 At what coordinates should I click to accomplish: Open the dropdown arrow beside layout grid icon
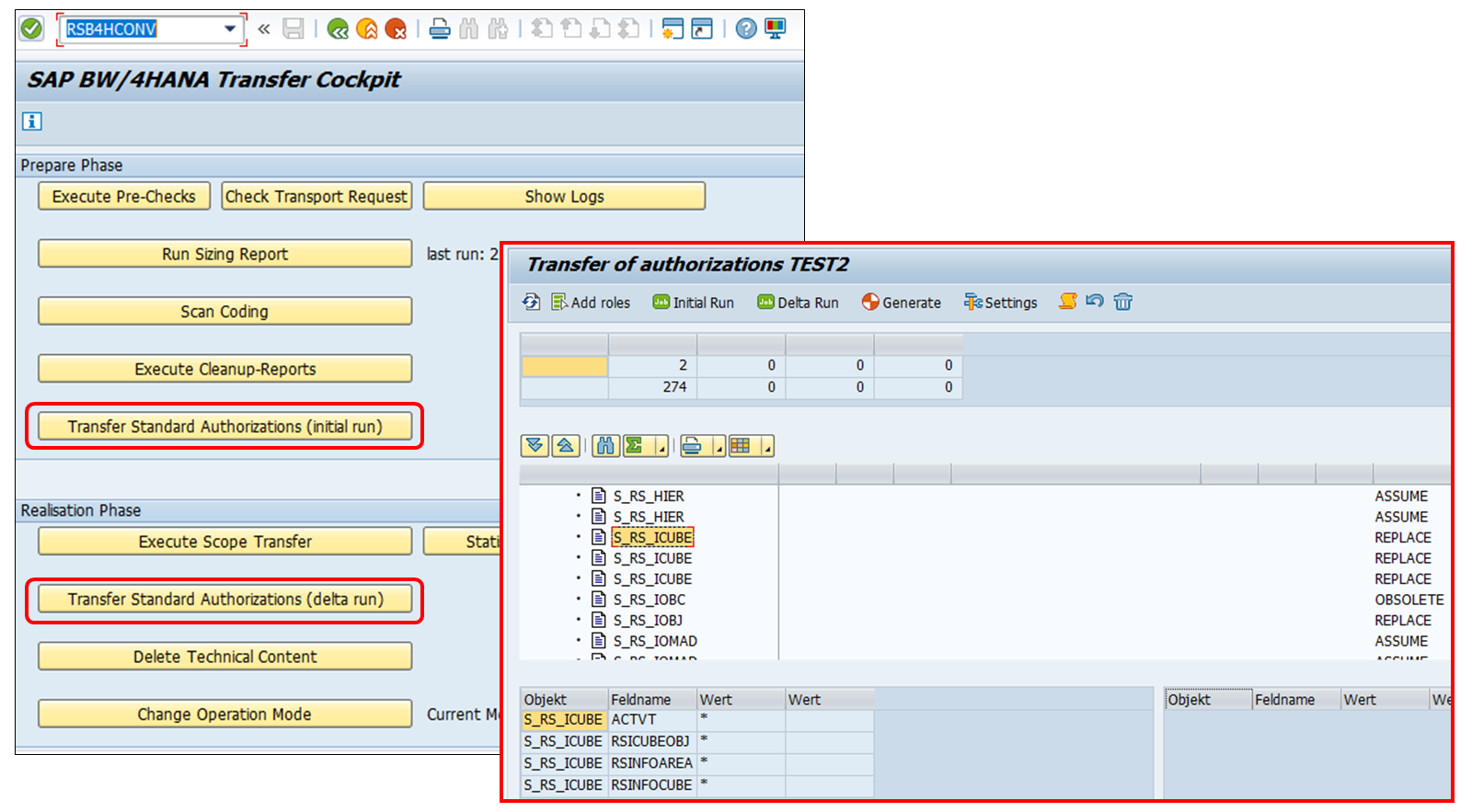click(x=767, y=446)
